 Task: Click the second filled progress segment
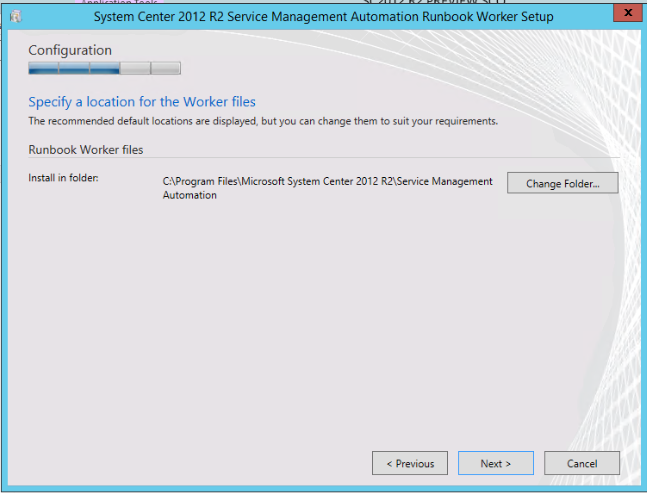pos(74,69)
